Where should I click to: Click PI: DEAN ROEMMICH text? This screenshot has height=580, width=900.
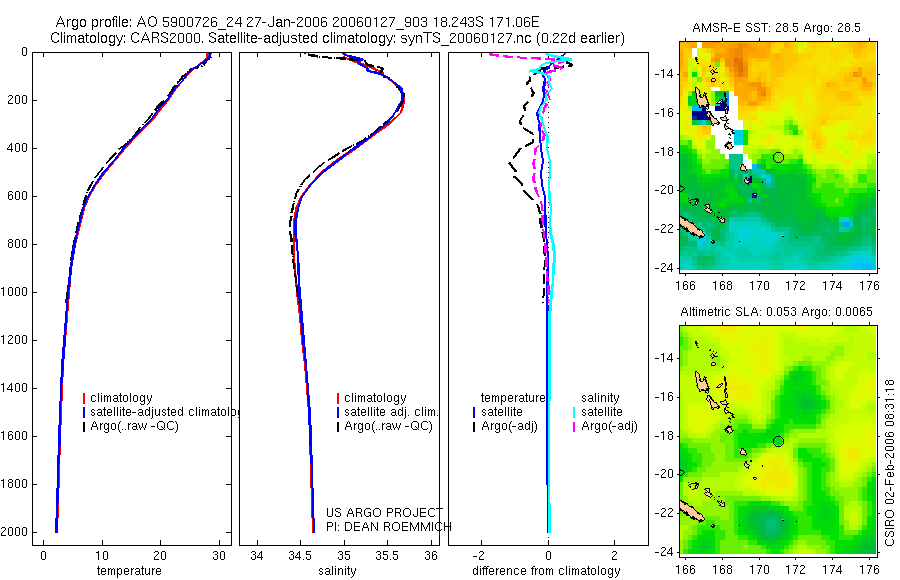tap(389, 527)
